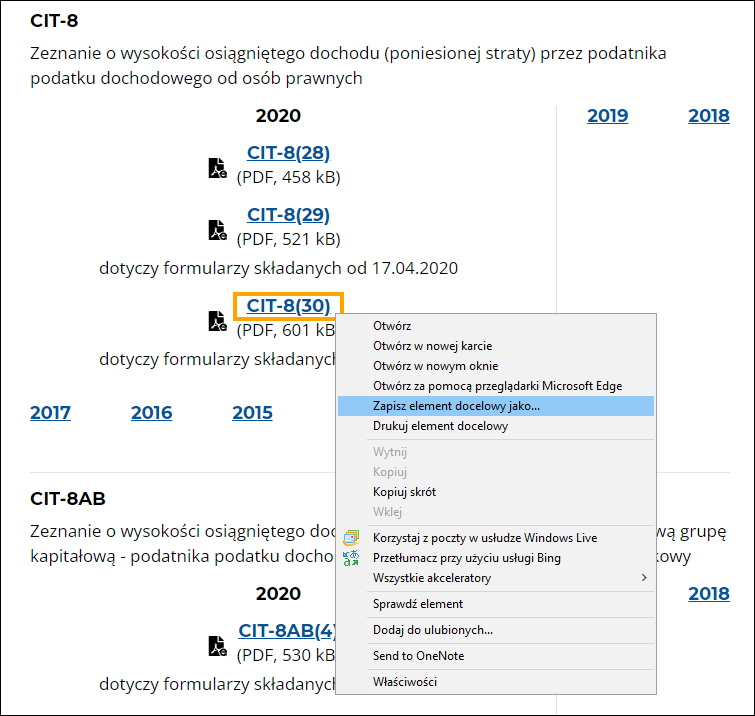
Task: Click PDF icon next to CIT-8(30)
Action: (217, 321)
